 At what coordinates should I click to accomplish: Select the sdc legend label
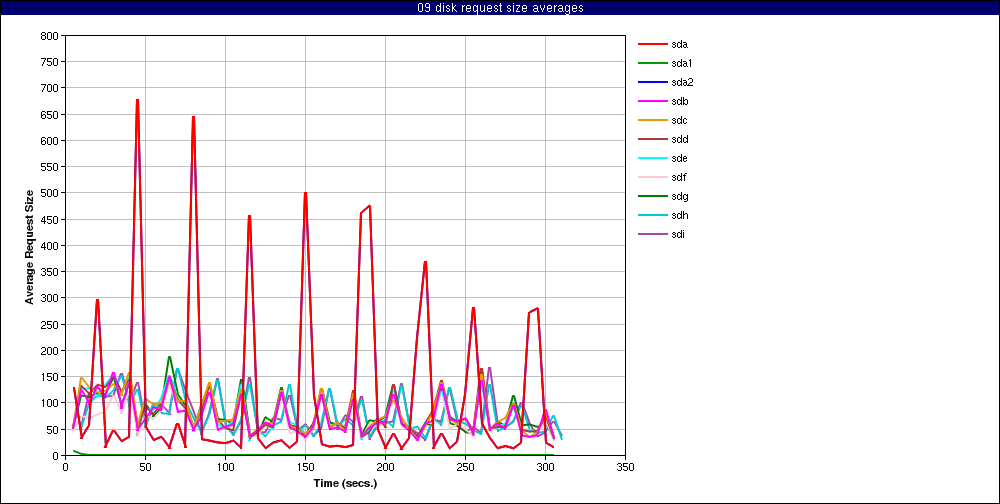679,121
